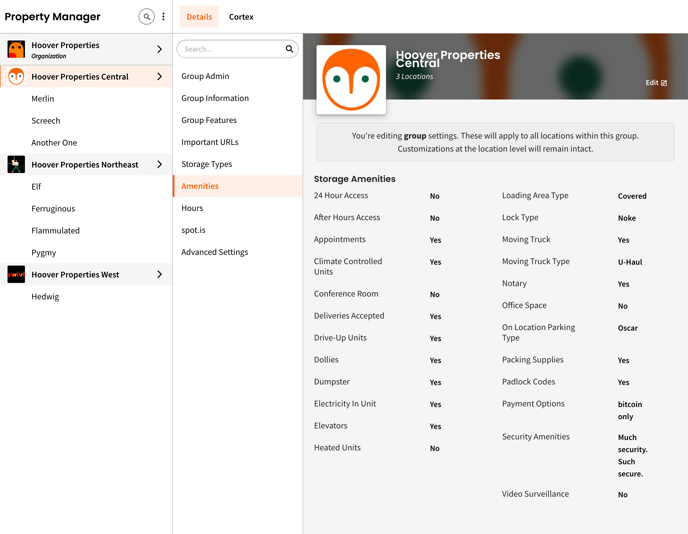Select the Merlin location
This screenshot has width=688, height=534.
pos(43,99)
